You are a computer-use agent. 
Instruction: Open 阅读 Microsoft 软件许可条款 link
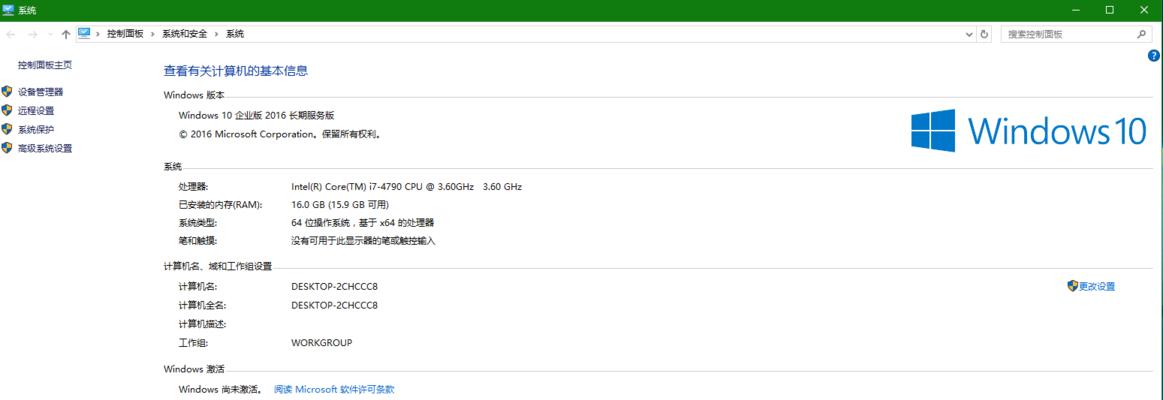[334, 389]
